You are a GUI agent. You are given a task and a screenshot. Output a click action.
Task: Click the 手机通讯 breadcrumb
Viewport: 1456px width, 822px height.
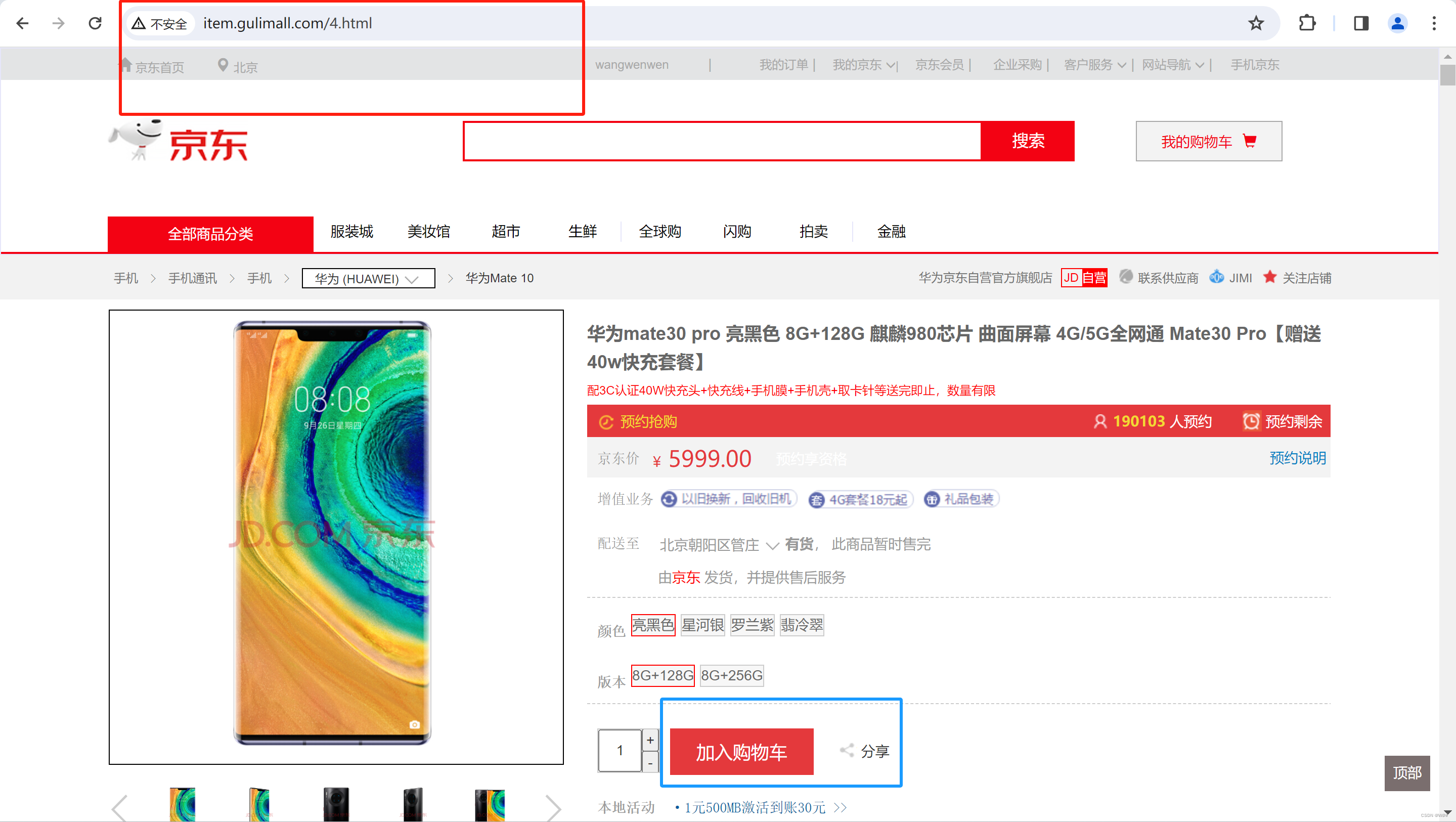(192, 278)
